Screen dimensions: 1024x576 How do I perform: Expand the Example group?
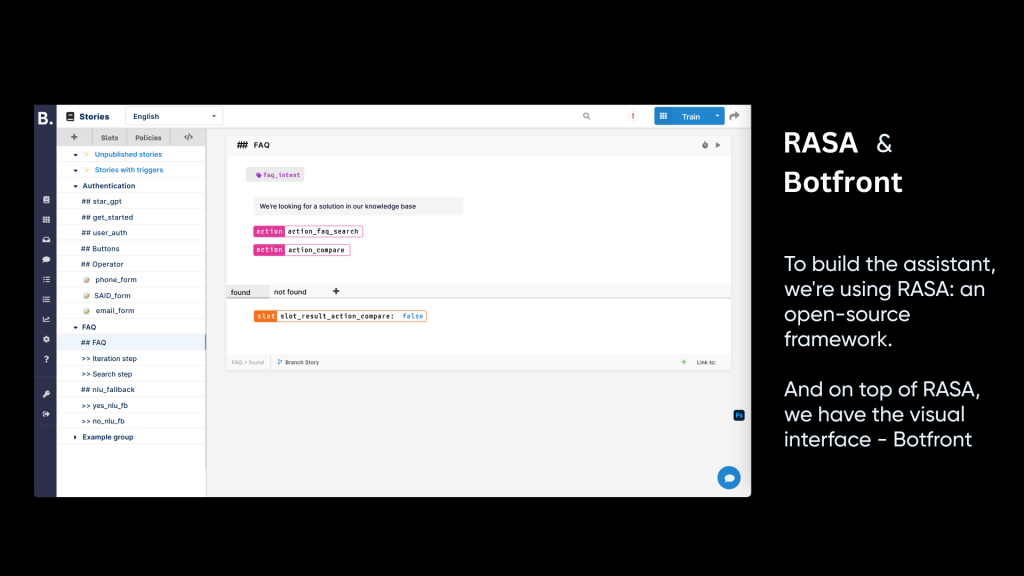75,437
